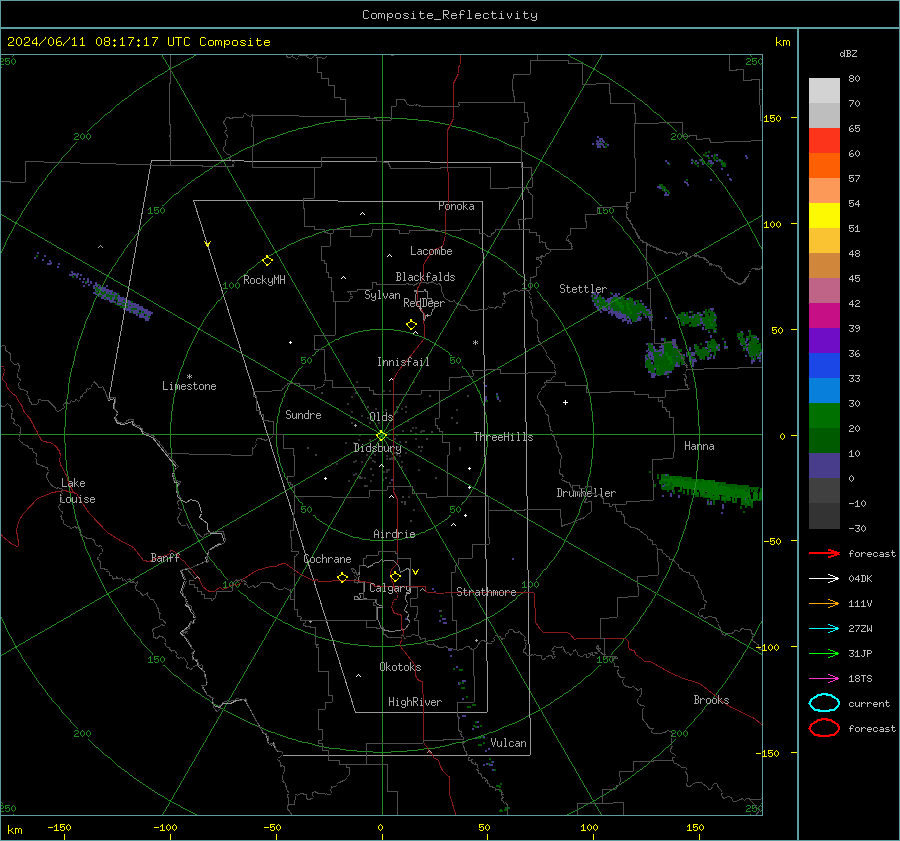The height and width of the screenshot is (841, 900).
Task: Click the yellow diamond marker near RockyMH
Action: 267,261
